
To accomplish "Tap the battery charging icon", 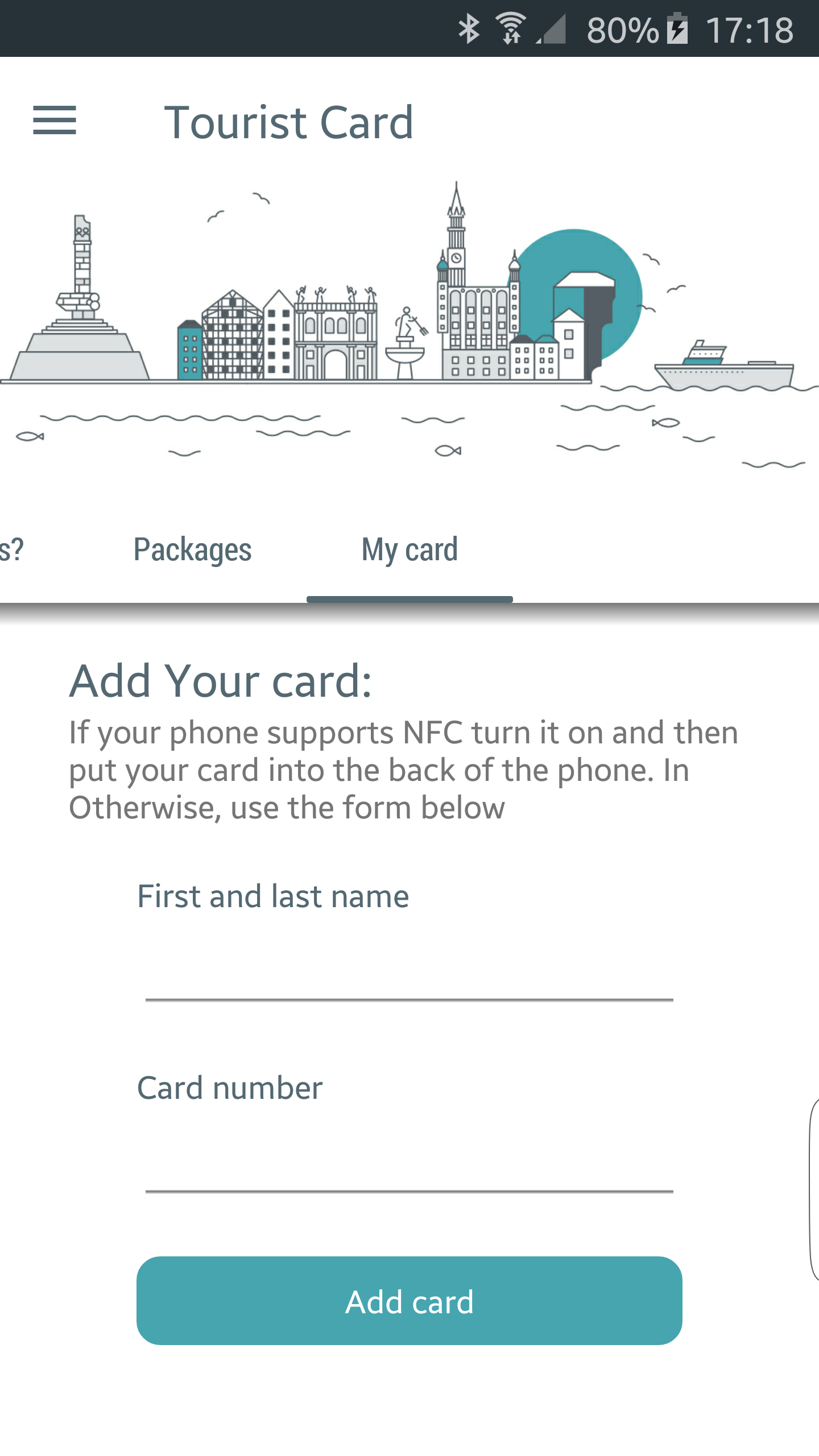I will (677, 28).
